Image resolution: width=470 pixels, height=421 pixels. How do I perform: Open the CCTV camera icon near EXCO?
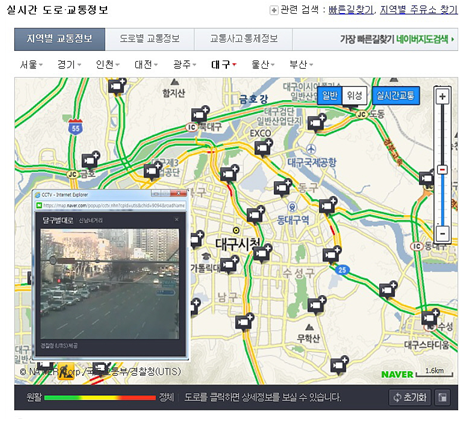[x=263, y=148]
